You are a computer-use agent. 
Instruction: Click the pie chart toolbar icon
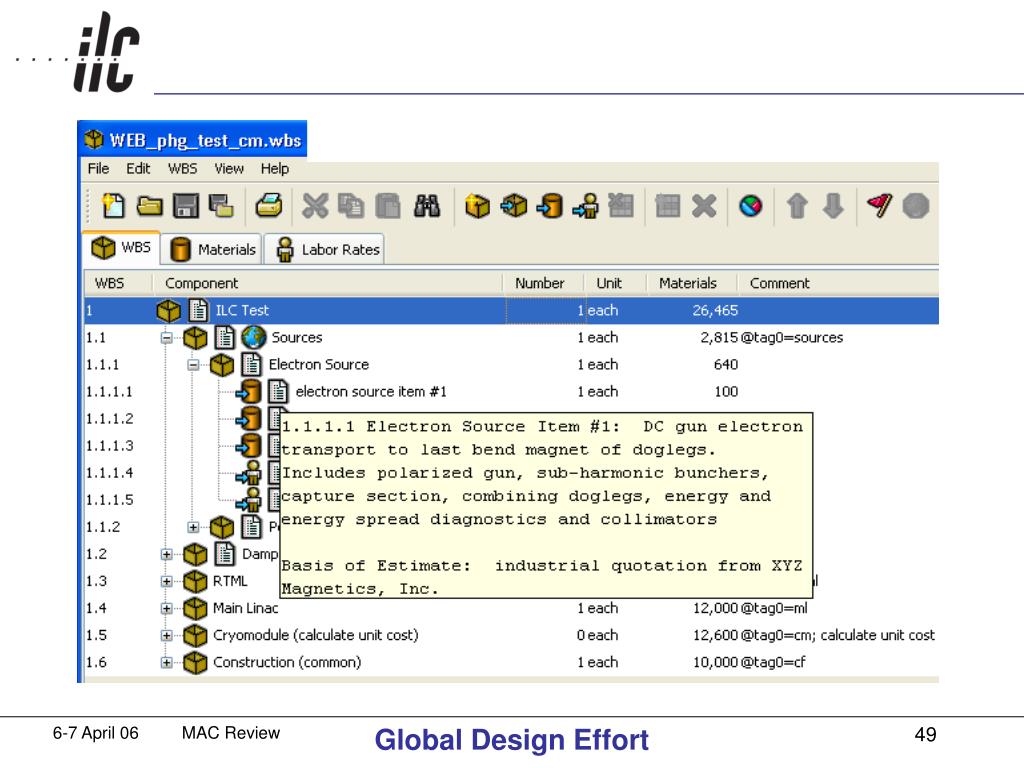pyautogui.click(x=751, y=206)
